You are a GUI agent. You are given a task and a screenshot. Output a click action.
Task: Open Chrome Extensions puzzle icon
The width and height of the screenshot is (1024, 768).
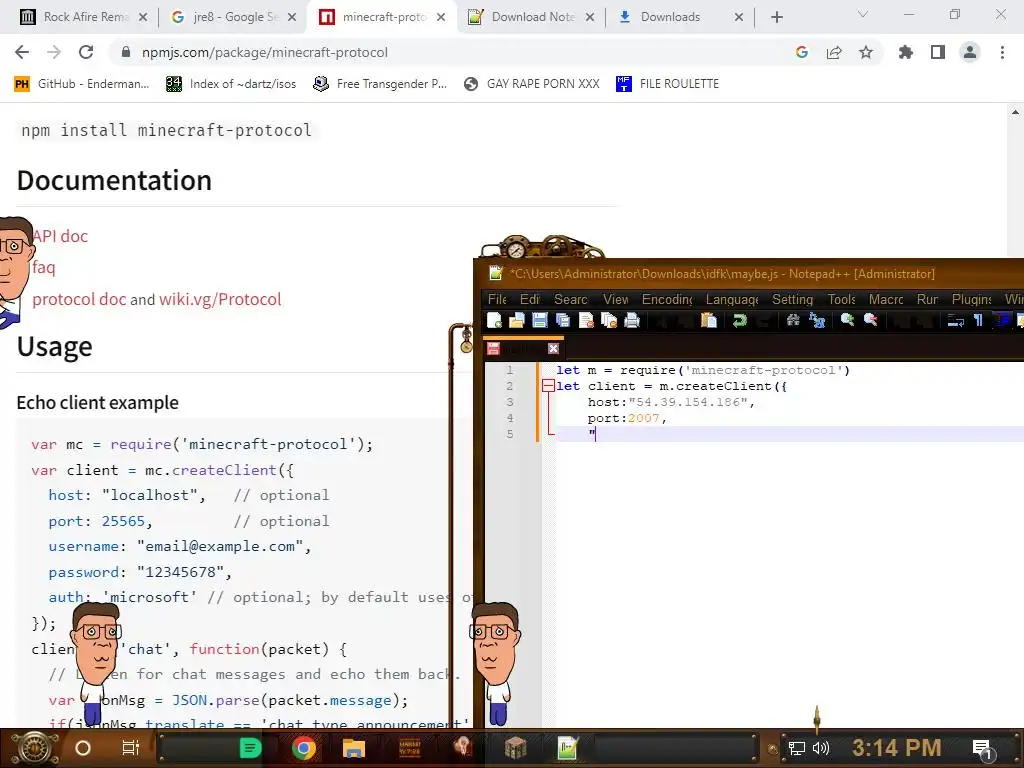(906, 52)
